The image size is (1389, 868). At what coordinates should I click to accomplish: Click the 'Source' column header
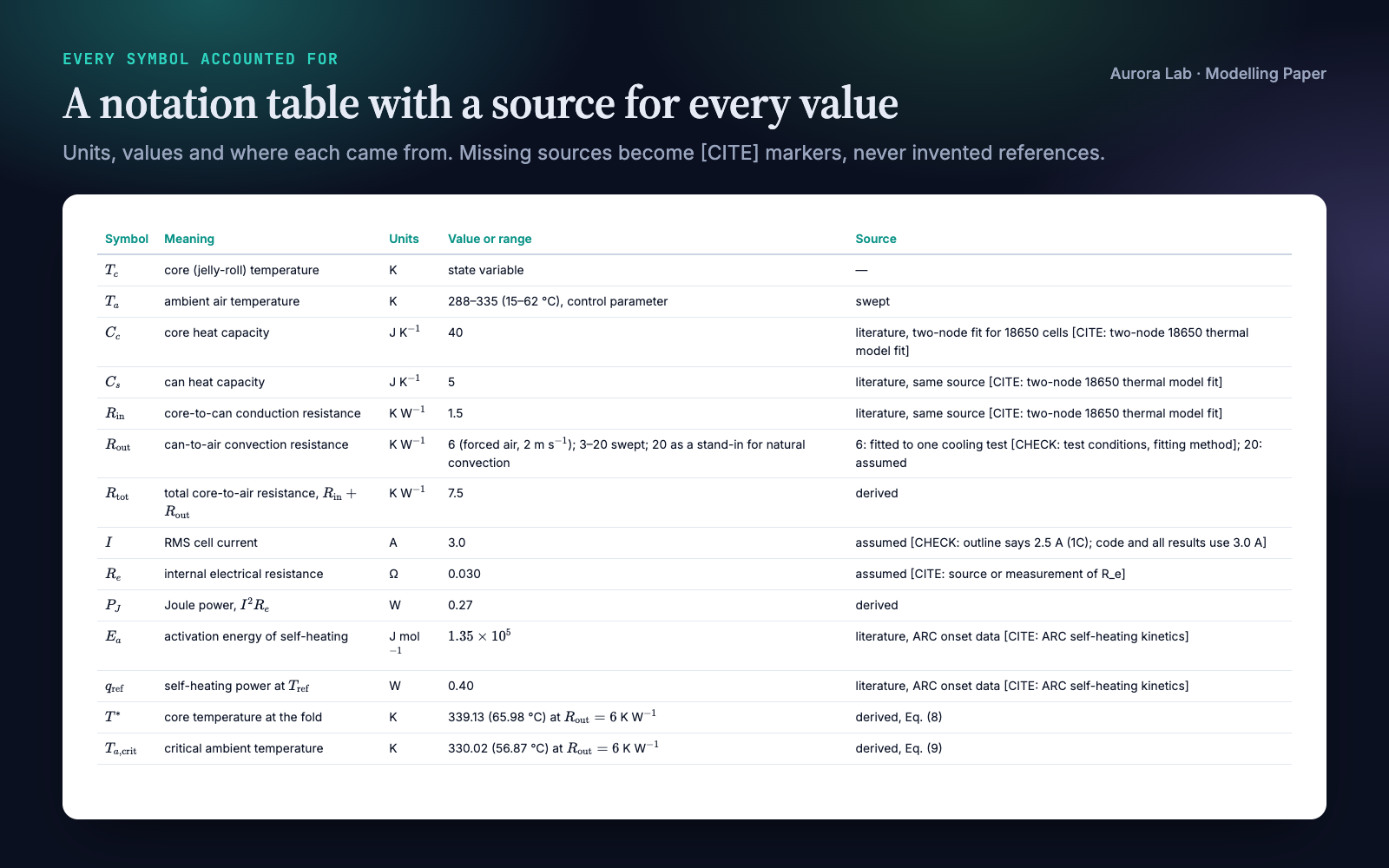click(x=876, y=239)
